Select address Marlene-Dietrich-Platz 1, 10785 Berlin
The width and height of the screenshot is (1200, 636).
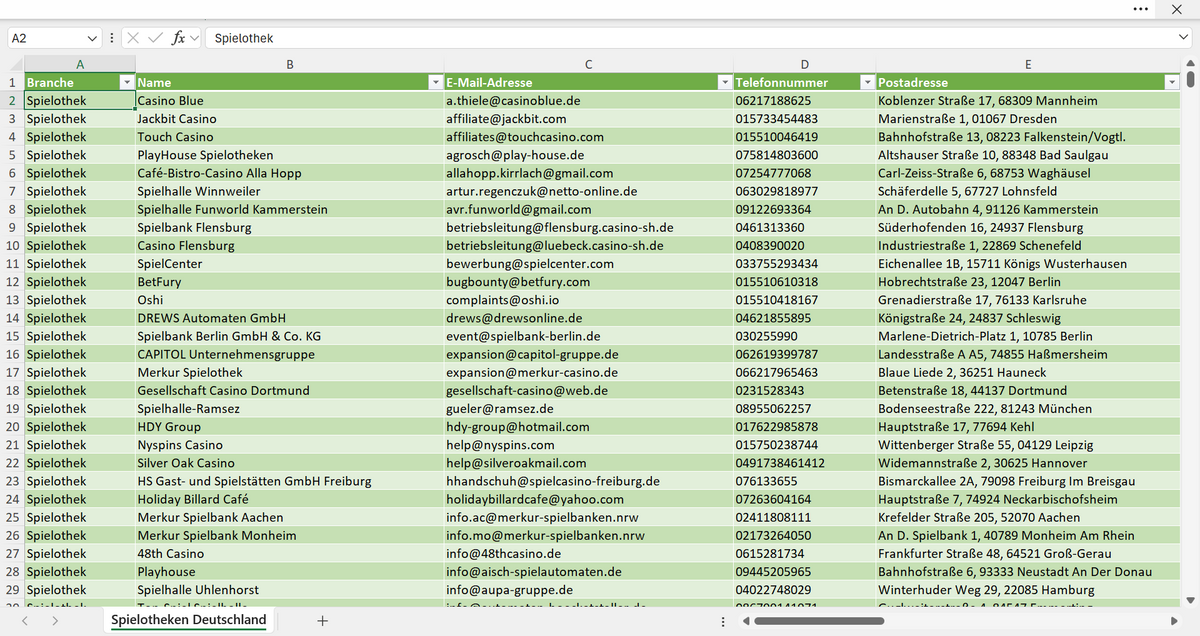(x=1028, y=336)
